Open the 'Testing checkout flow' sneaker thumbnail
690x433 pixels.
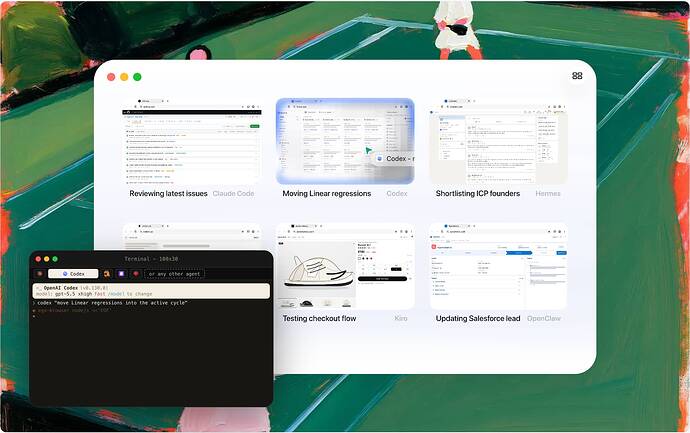(x=345, y=266)
